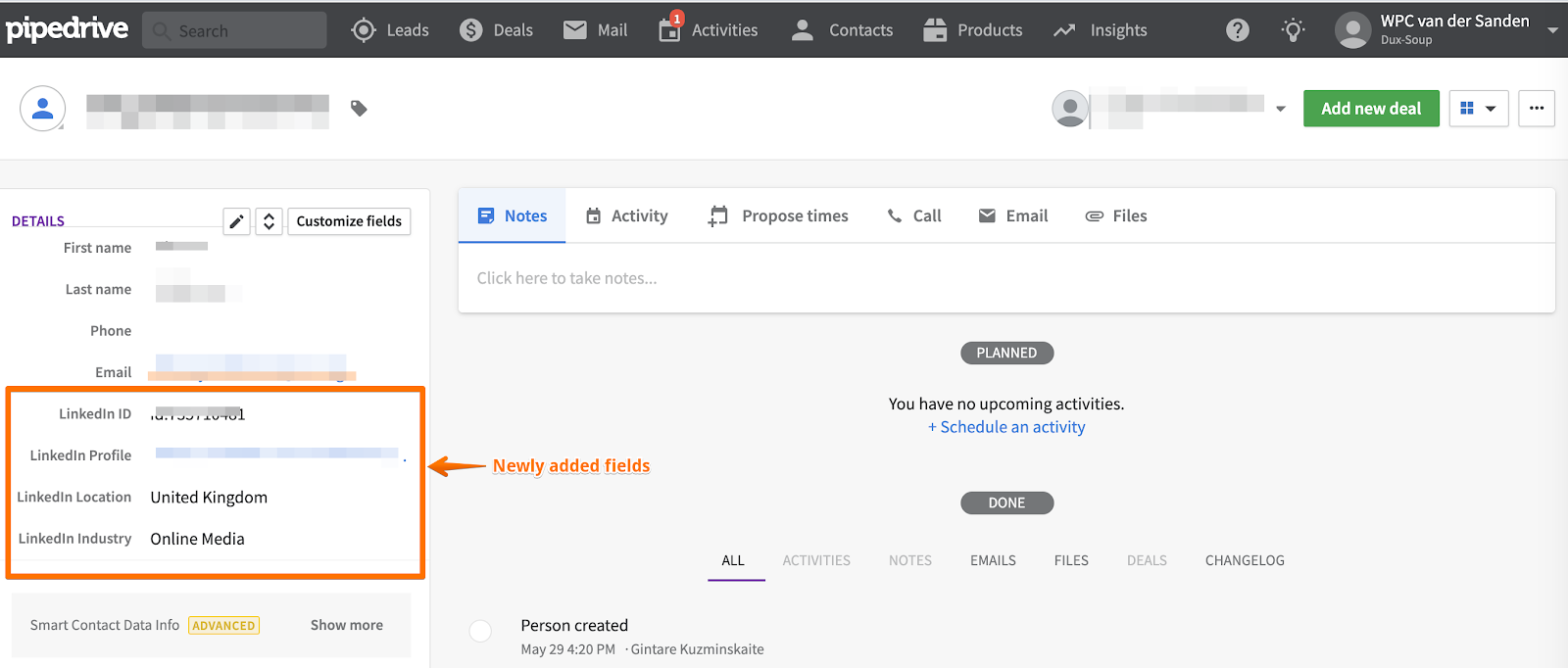Expand the owner dropdown arrow
Viewport: 1568px width, 668px height.
(x=1280, y=109)
